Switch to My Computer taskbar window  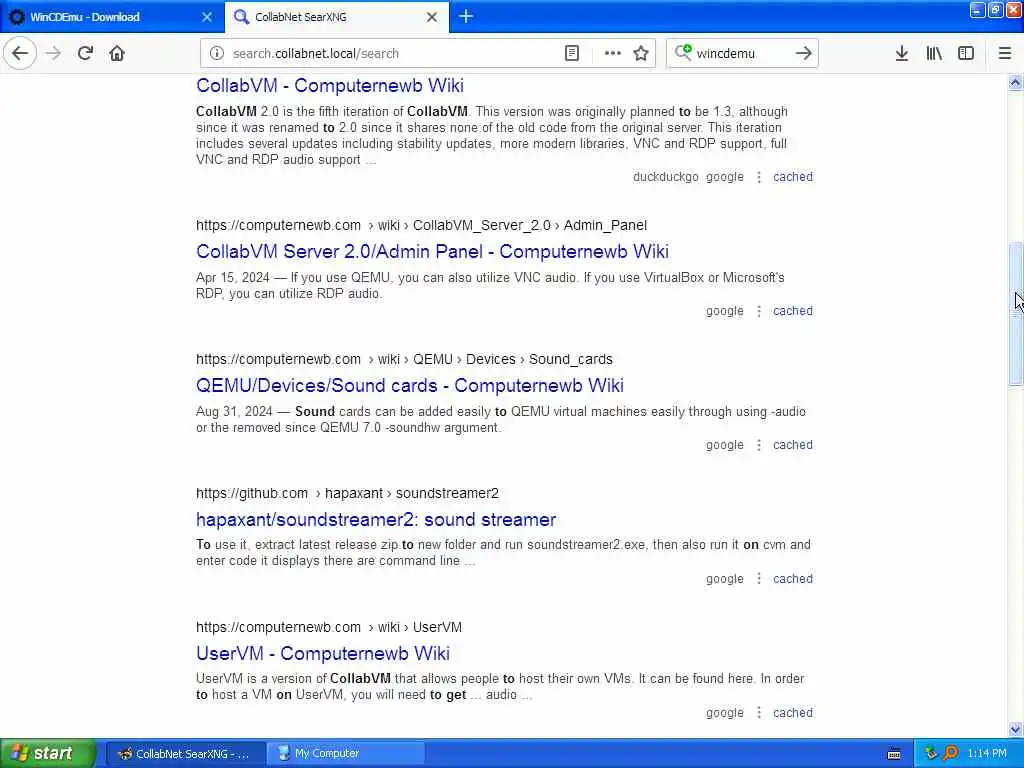(346, 754)
